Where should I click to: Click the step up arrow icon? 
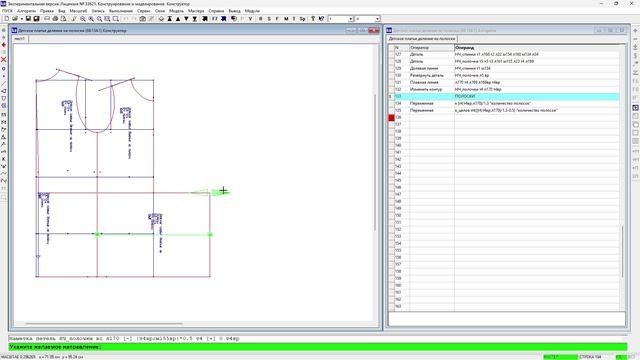coord(178,18)
